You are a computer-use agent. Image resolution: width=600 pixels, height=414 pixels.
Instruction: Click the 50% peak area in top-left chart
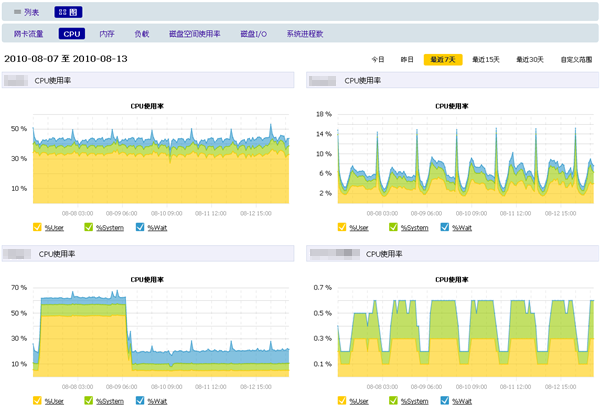tap(271, 126)
